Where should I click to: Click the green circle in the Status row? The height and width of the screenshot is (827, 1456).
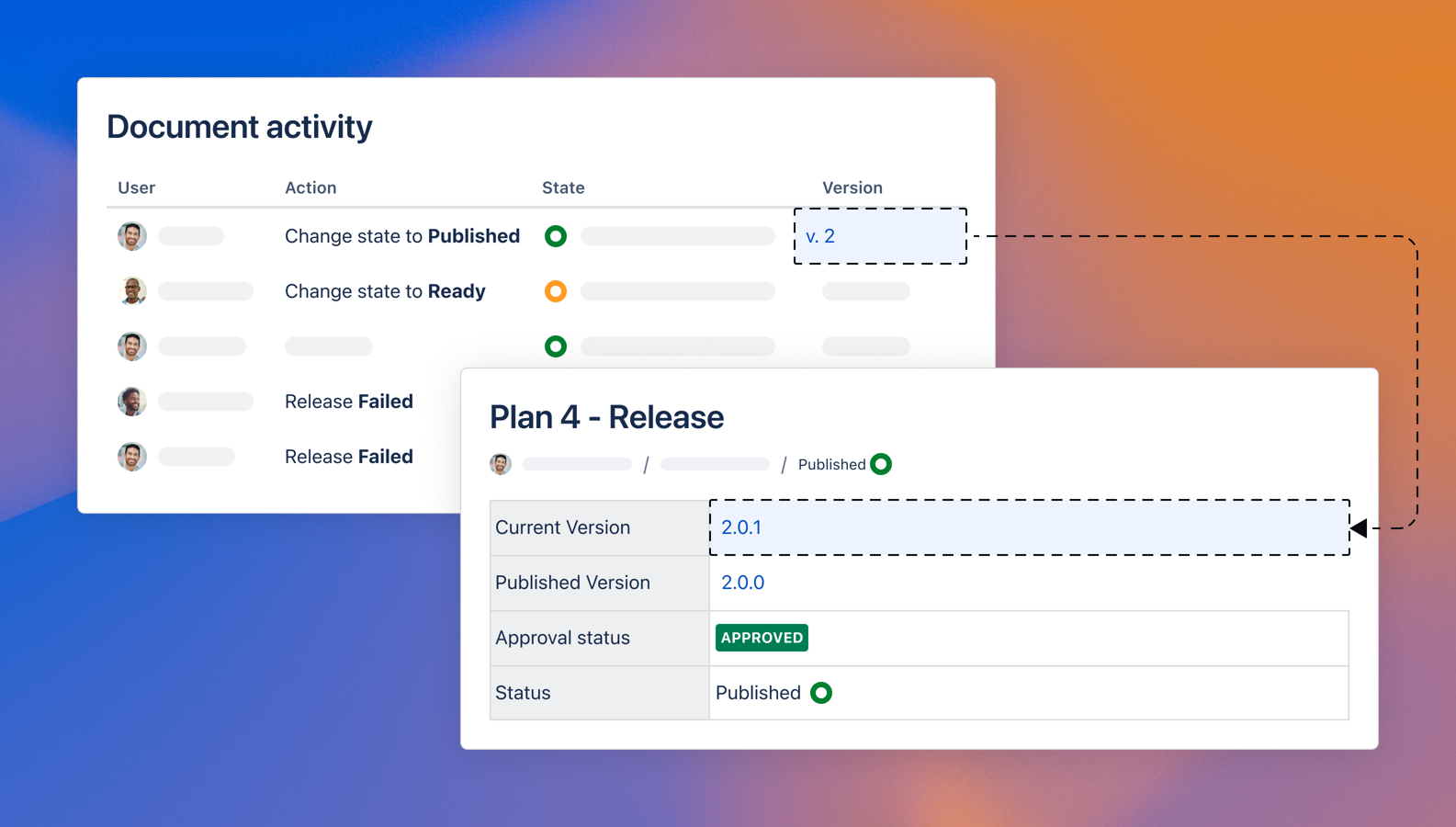(x=821, y=693)
